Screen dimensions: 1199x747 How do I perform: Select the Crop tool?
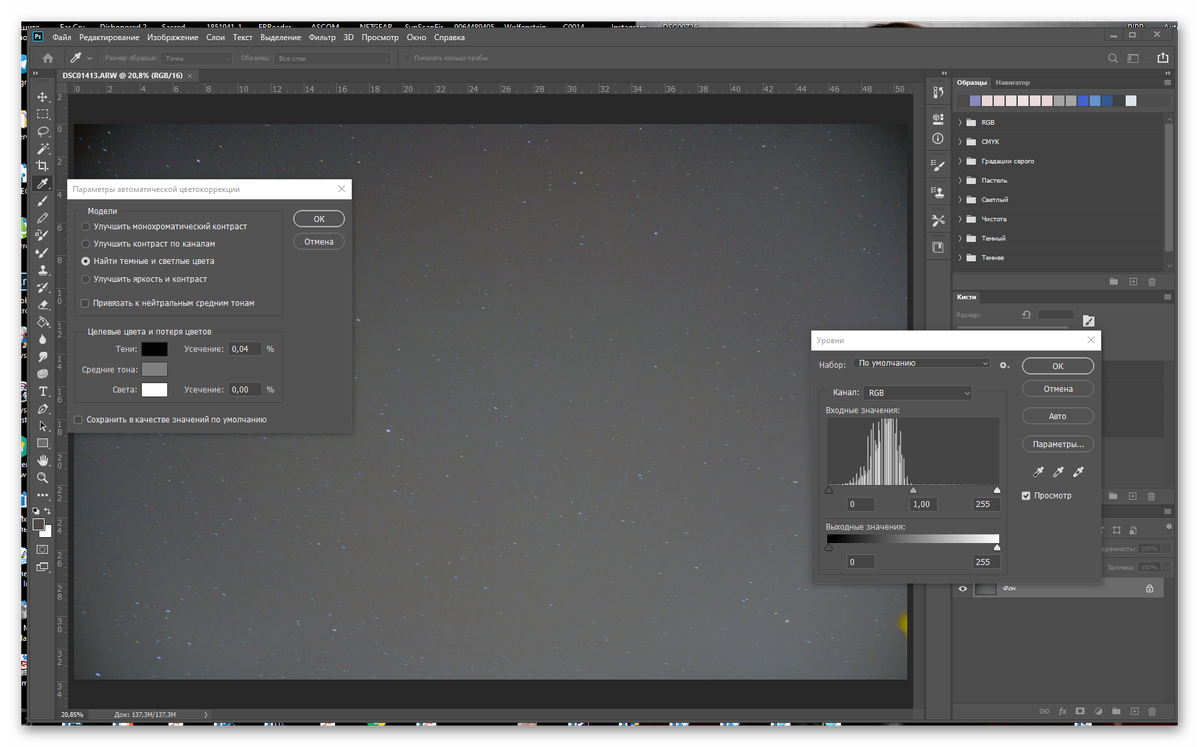(43, 166)
